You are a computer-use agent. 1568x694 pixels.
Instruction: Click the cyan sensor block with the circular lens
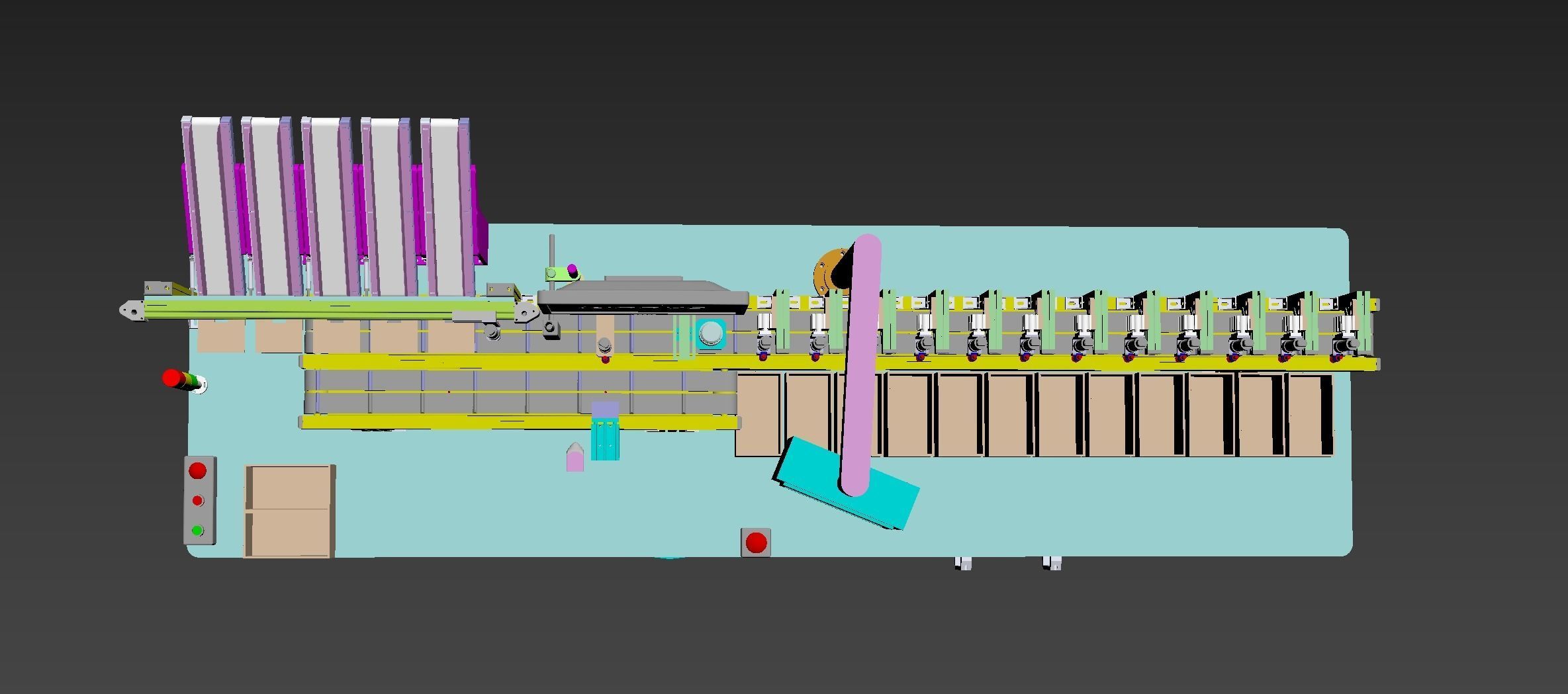(711, 333)
